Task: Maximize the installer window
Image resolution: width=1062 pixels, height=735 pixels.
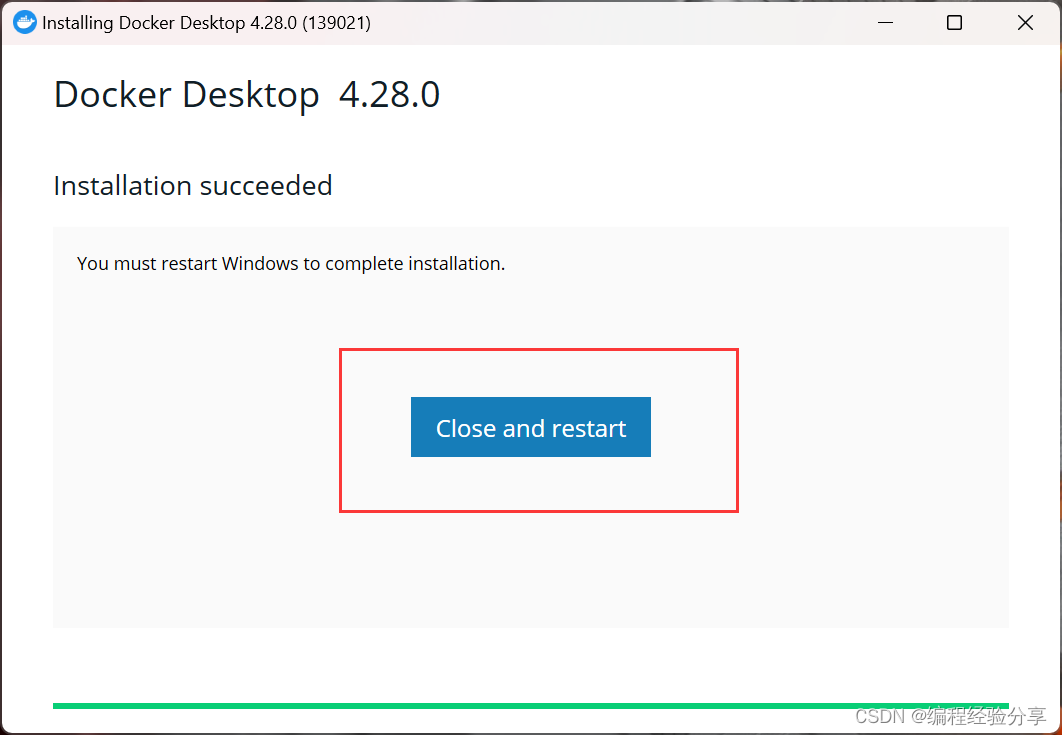Action: [953, 21]
